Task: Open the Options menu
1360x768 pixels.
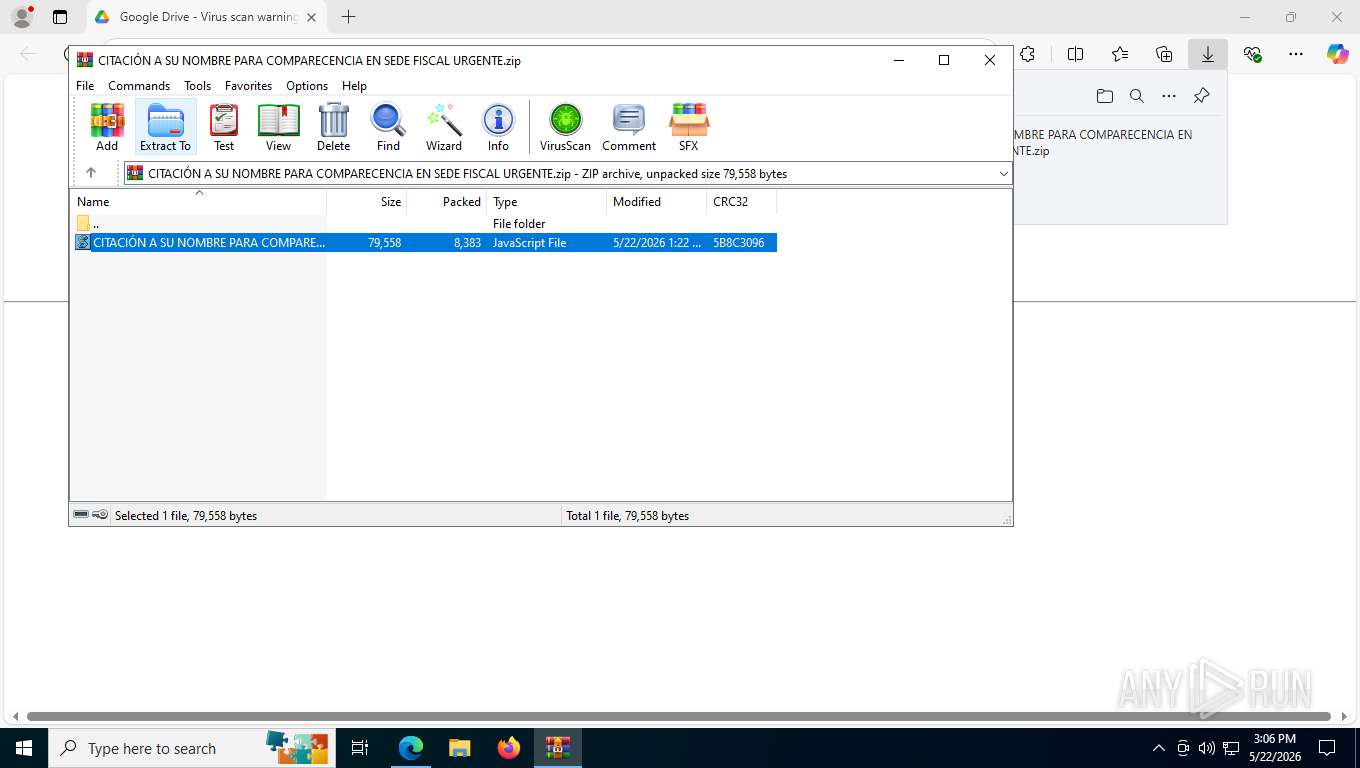Action: [x=307, y=86]
